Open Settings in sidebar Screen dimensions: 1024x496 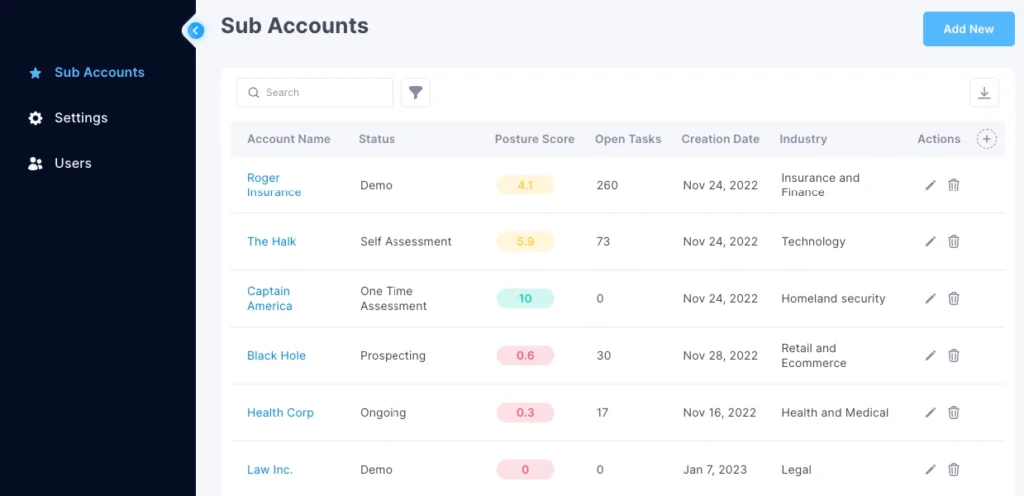click(81, 118)
